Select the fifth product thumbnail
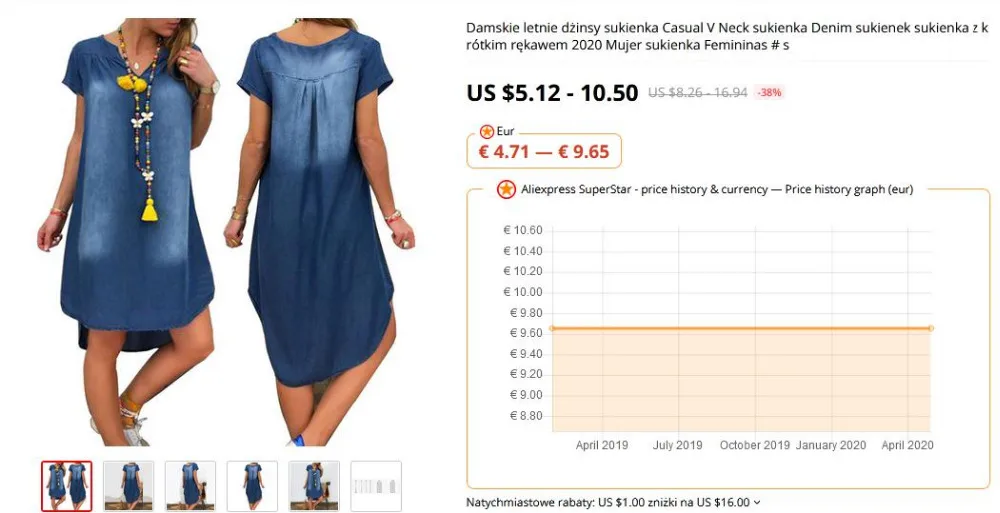 pyautogui.click(x=314, y=486)
